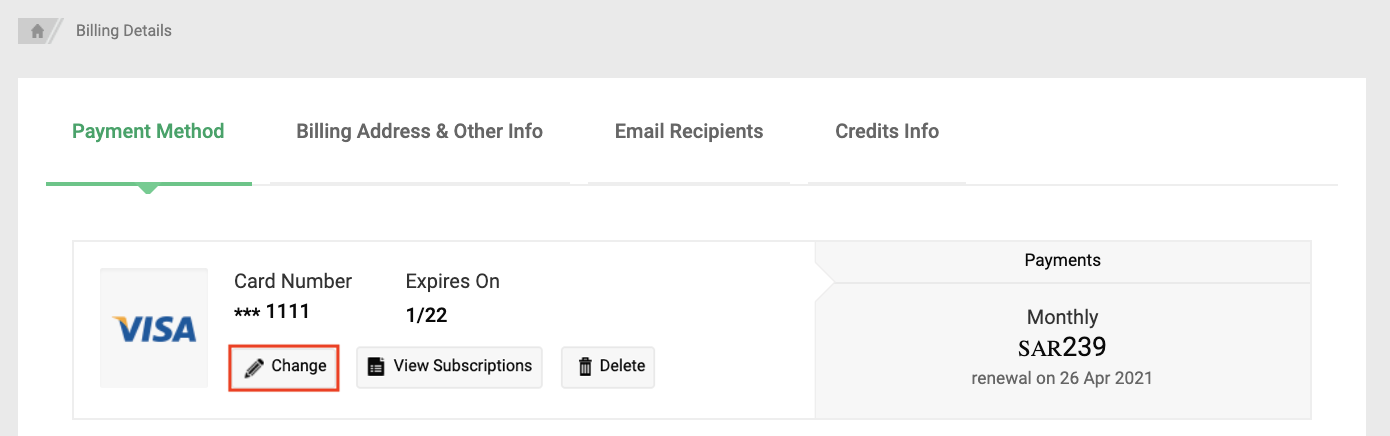The width and height of the screenshot is (1390, 436).
Task: Select the Credits Info tab
Action: pyautogui.click(x=887, y=132)
